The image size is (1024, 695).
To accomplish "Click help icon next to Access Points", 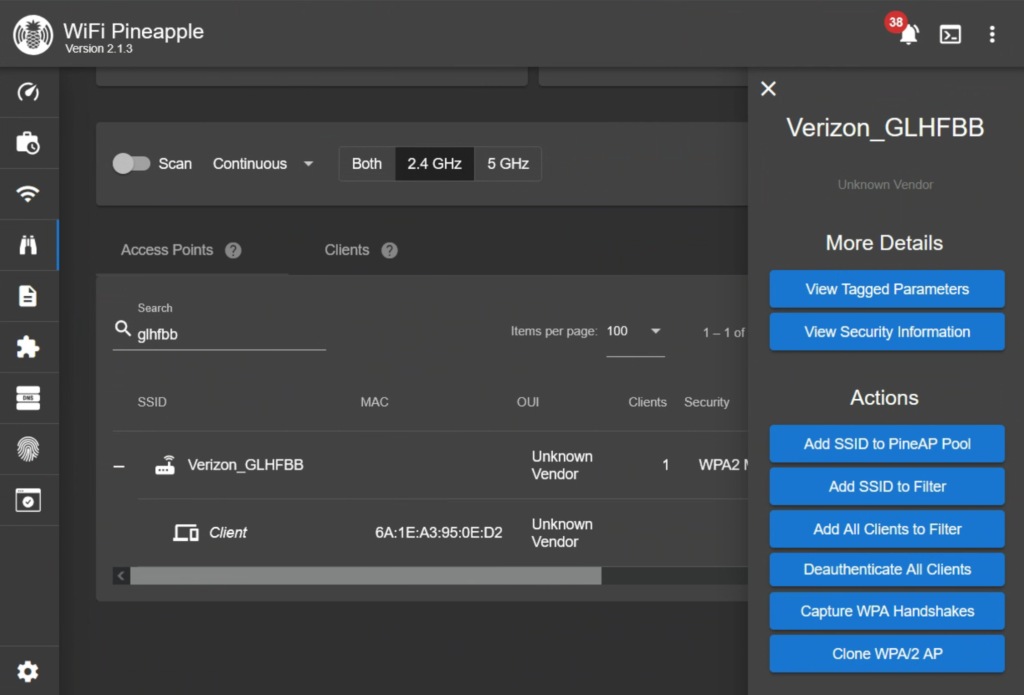I will pyautogui.click(x=233, y=250).
